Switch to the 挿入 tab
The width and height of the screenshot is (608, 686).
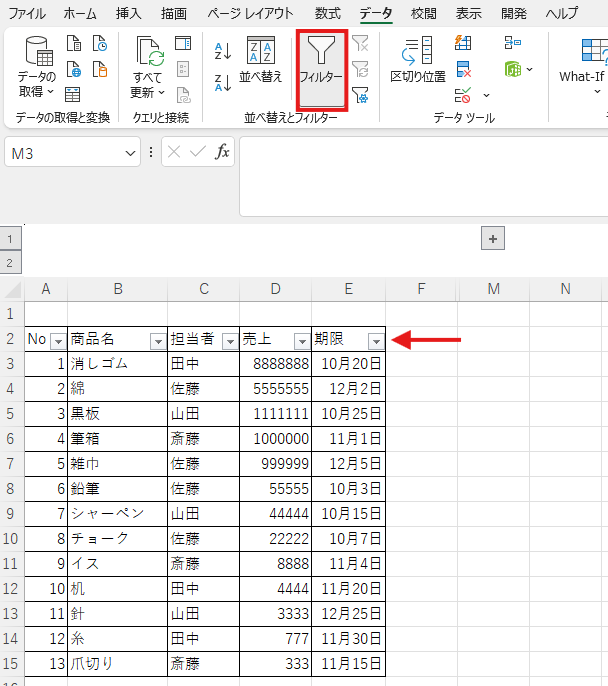point(129,14)
